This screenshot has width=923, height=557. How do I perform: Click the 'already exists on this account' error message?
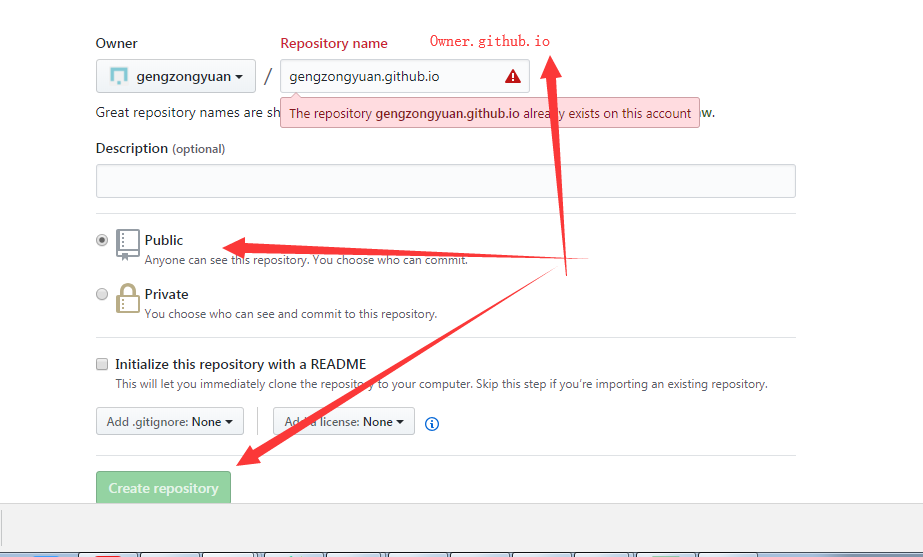490,113
